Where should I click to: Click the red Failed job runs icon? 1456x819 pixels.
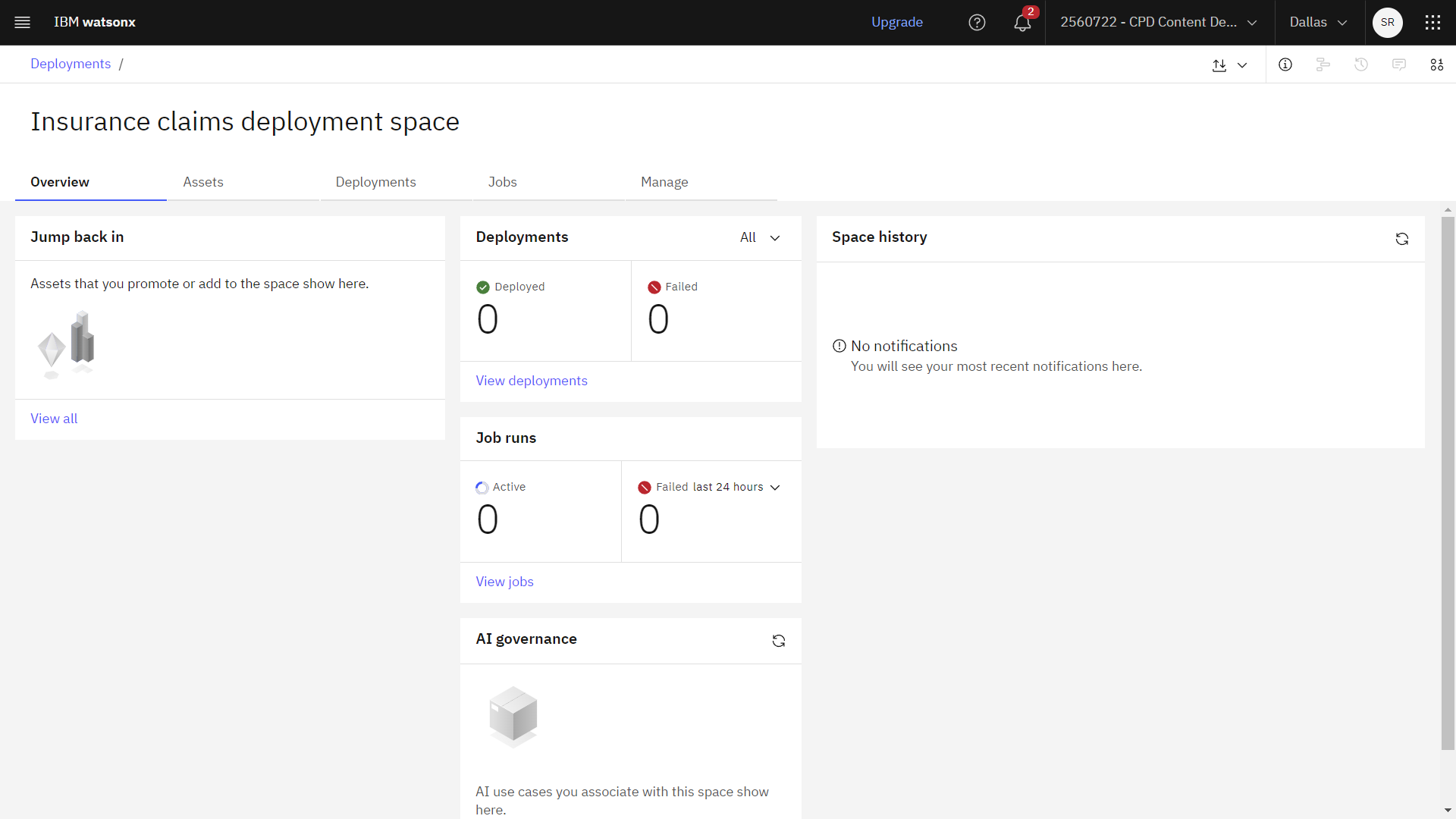[x=645, y=488]
